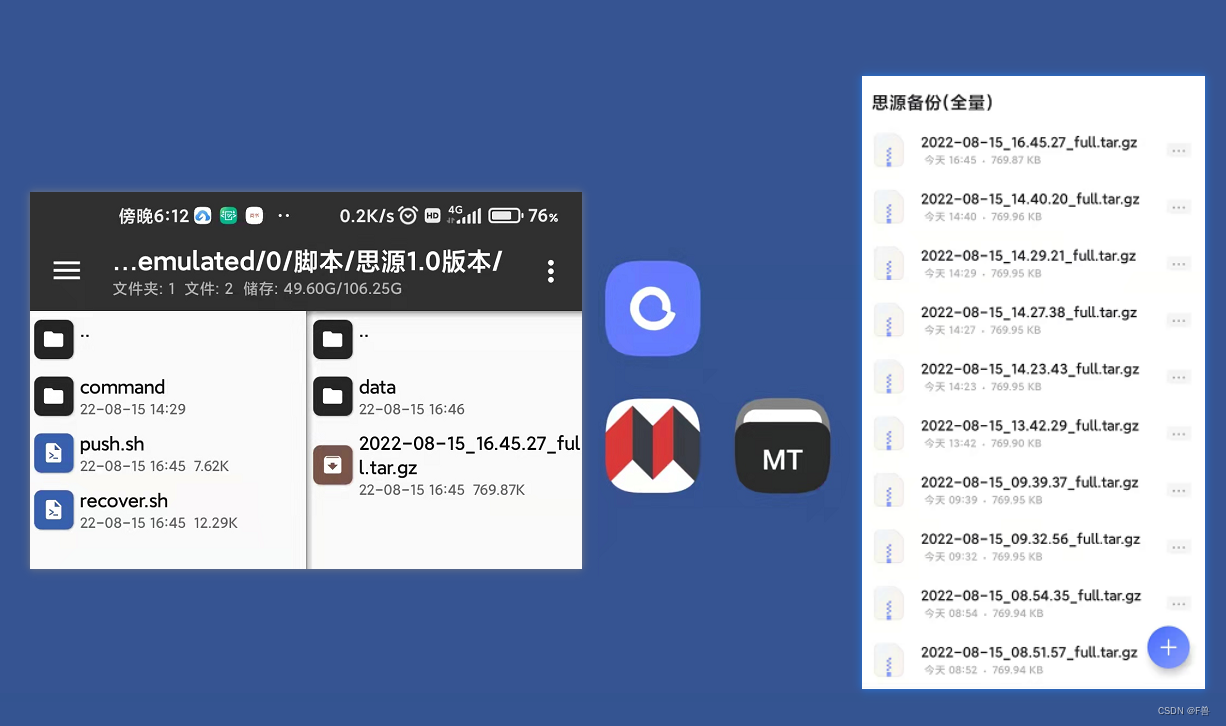Select the path title …emulated/0/脚本/思源1.0版本/
Screen dimensions: 1226x726
click(308, 262)
